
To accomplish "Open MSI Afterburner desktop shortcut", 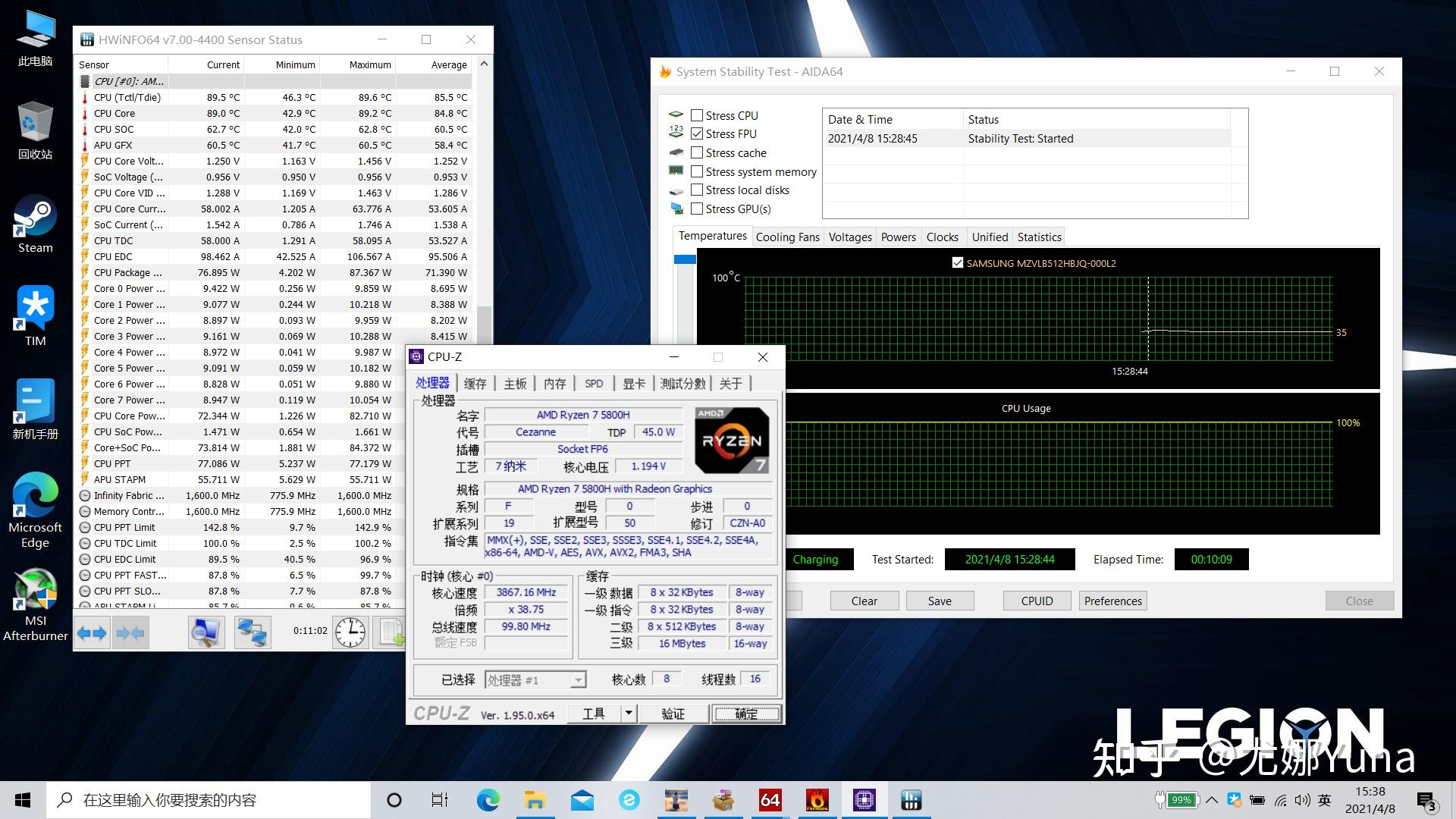I will [36, 605].
